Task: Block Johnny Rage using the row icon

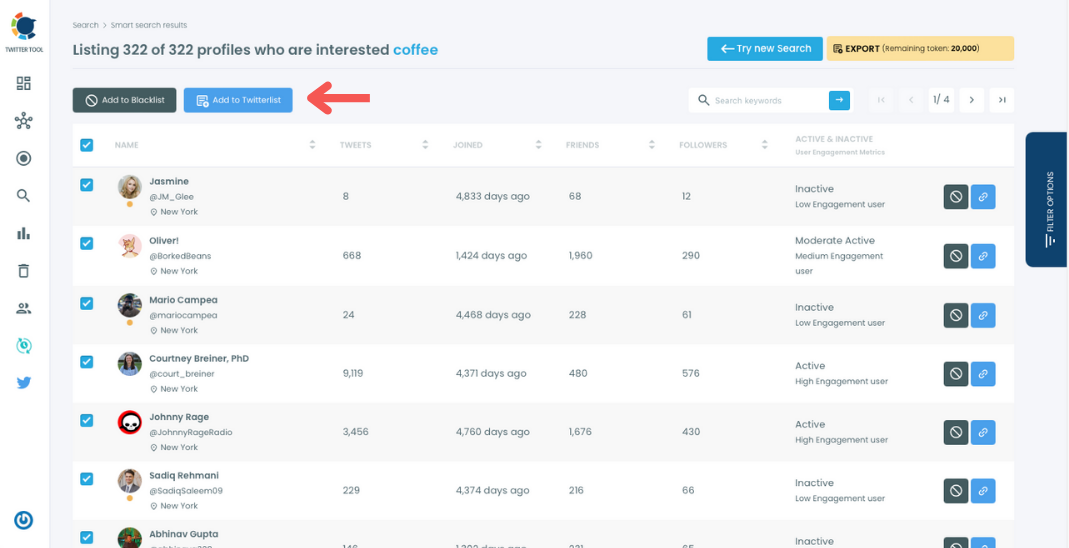Action: tap(956, 433)
